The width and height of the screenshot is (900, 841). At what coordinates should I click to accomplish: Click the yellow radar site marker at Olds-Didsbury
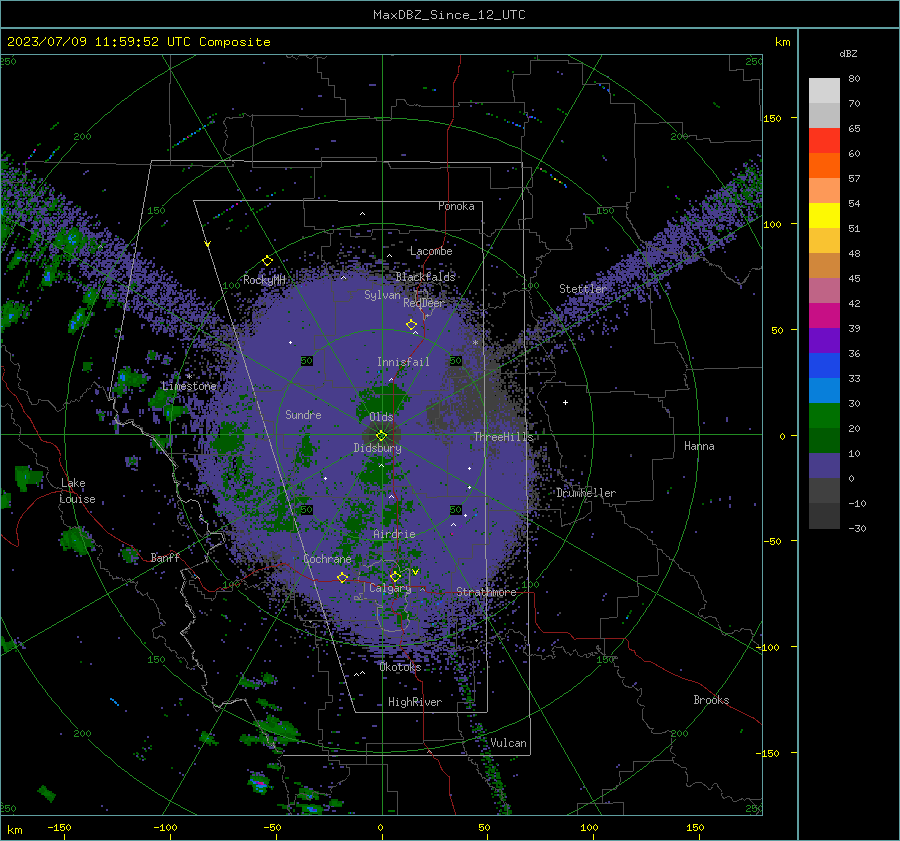coord(382,435)
